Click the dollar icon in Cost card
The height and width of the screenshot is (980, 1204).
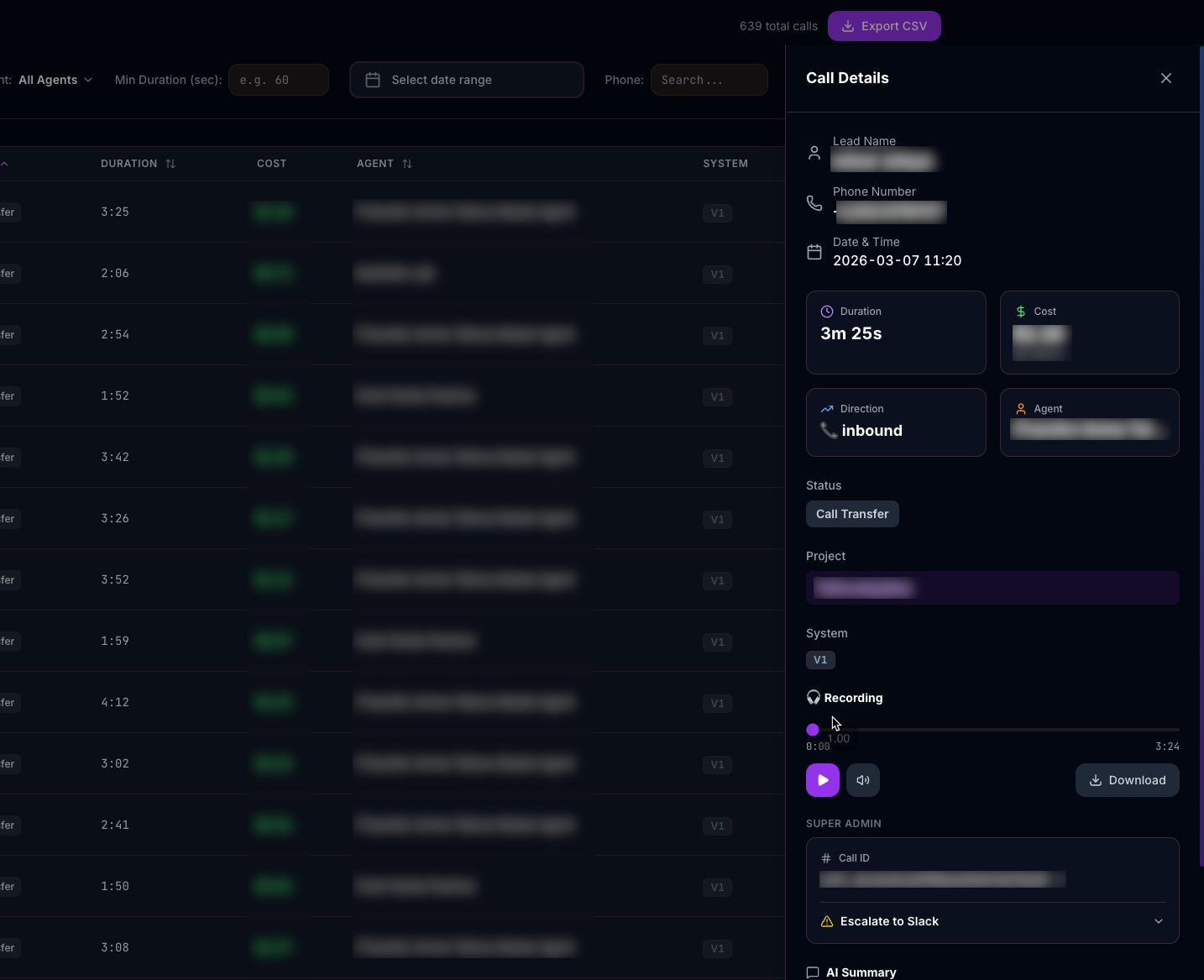click(x=1021, y=312)
